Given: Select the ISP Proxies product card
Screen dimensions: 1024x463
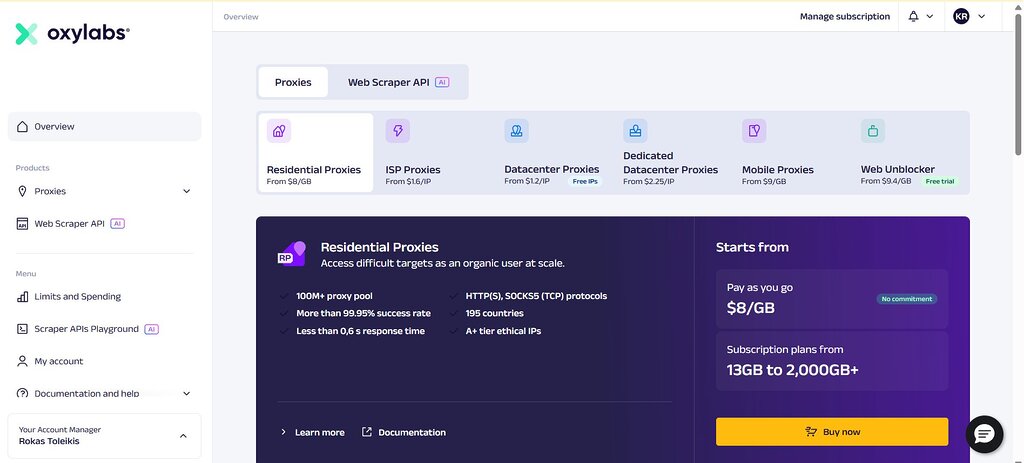Looking at the screenshot, I should [x=434, y=153].
